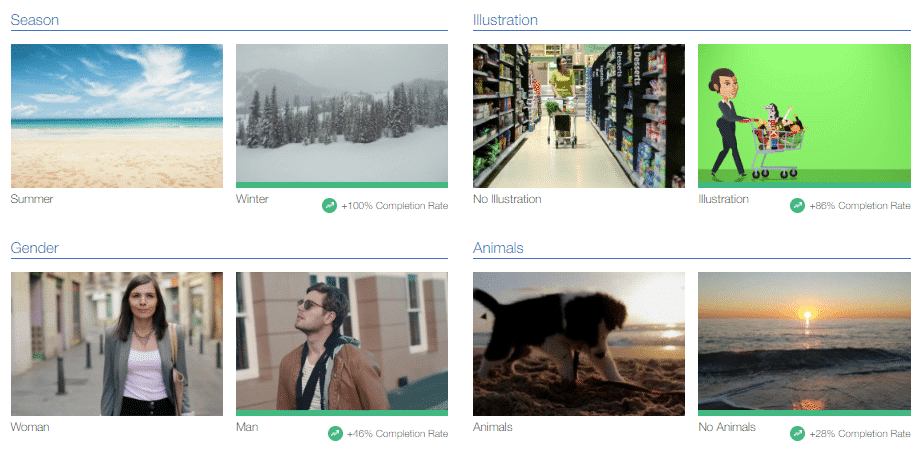Click the green bar under the Man image
Image resolution: width=920 pixels, height=463 pixels.
point(341,413)
